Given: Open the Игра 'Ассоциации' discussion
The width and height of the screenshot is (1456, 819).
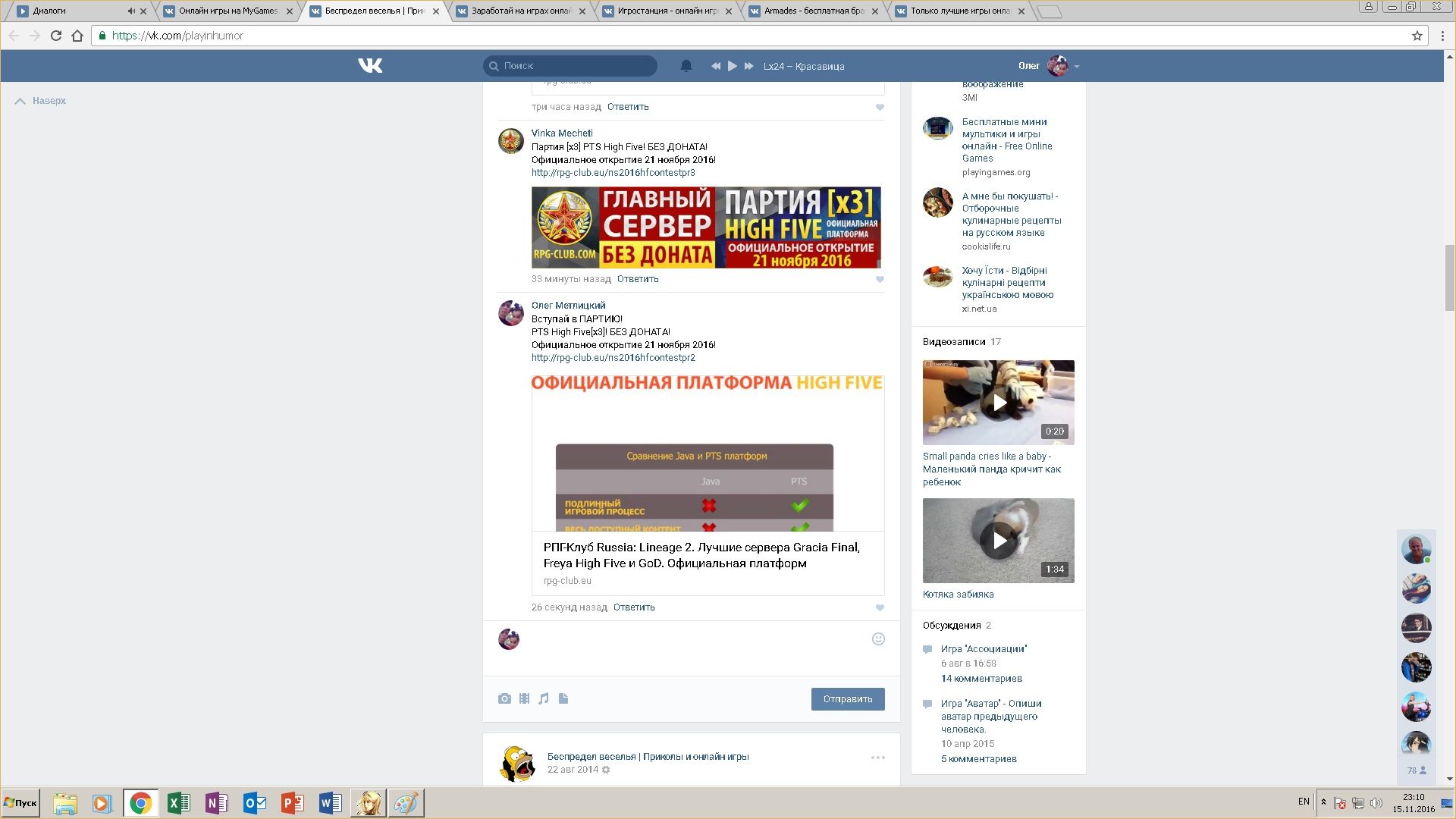Looking at the screenshot, I should tap(984, 649).
